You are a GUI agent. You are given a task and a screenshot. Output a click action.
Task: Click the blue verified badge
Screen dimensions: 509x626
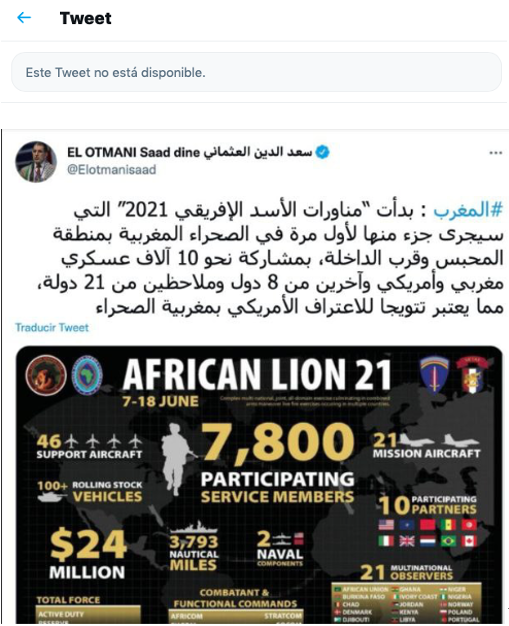[x=323, y=152]
